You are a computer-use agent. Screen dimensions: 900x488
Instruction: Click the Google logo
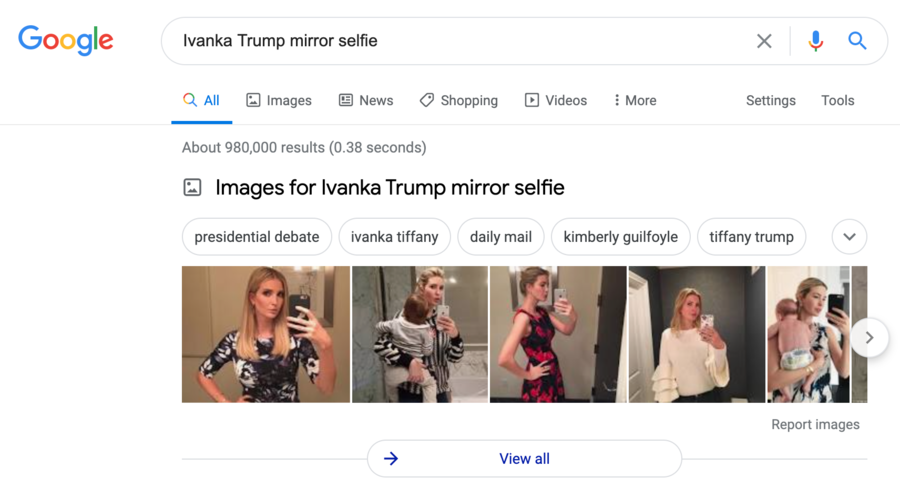click(66, 40)
